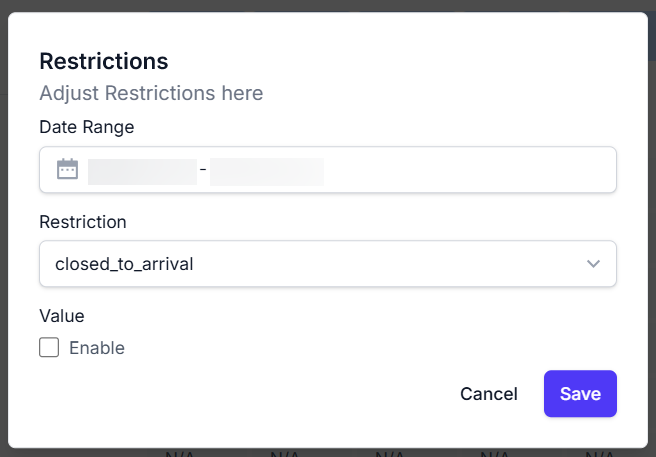Select the end date in Date Range
This screenshot has height=457, width=656.
click(266, 170)
